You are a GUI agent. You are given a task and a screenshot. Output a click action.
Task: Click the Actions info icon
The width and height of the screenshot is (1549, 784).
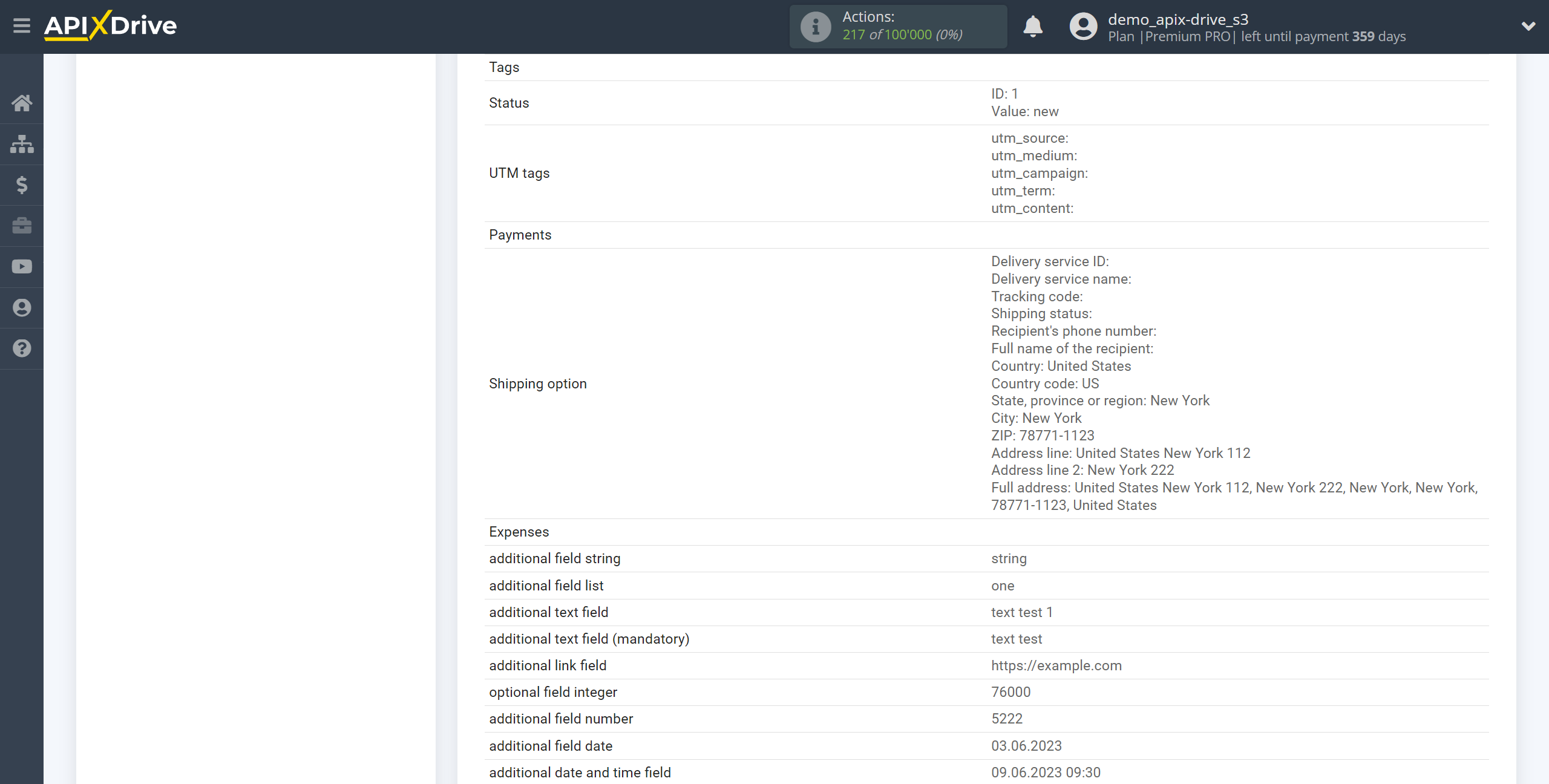click(816, 27)
